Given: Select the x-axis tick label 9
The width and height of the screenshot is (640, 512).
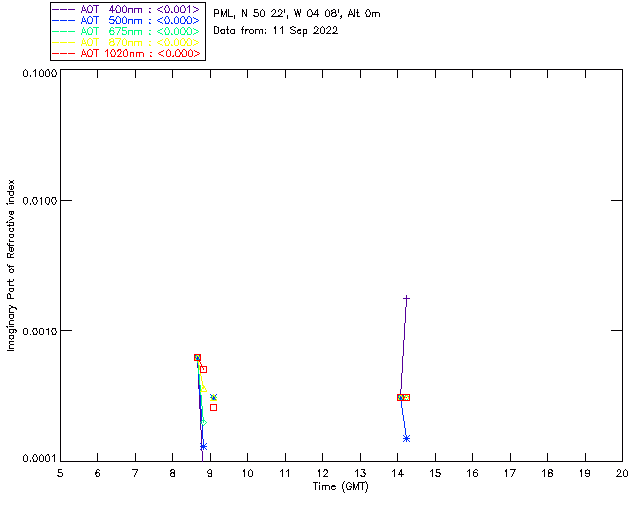Looking at the screenshot, I should (210, 473).
